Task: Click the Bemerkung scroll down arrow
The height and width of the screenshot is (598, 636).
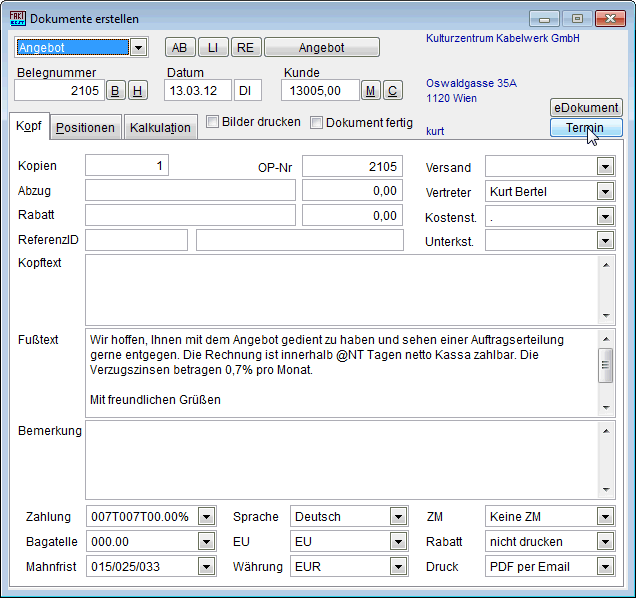Action: (x=606, y=490)
